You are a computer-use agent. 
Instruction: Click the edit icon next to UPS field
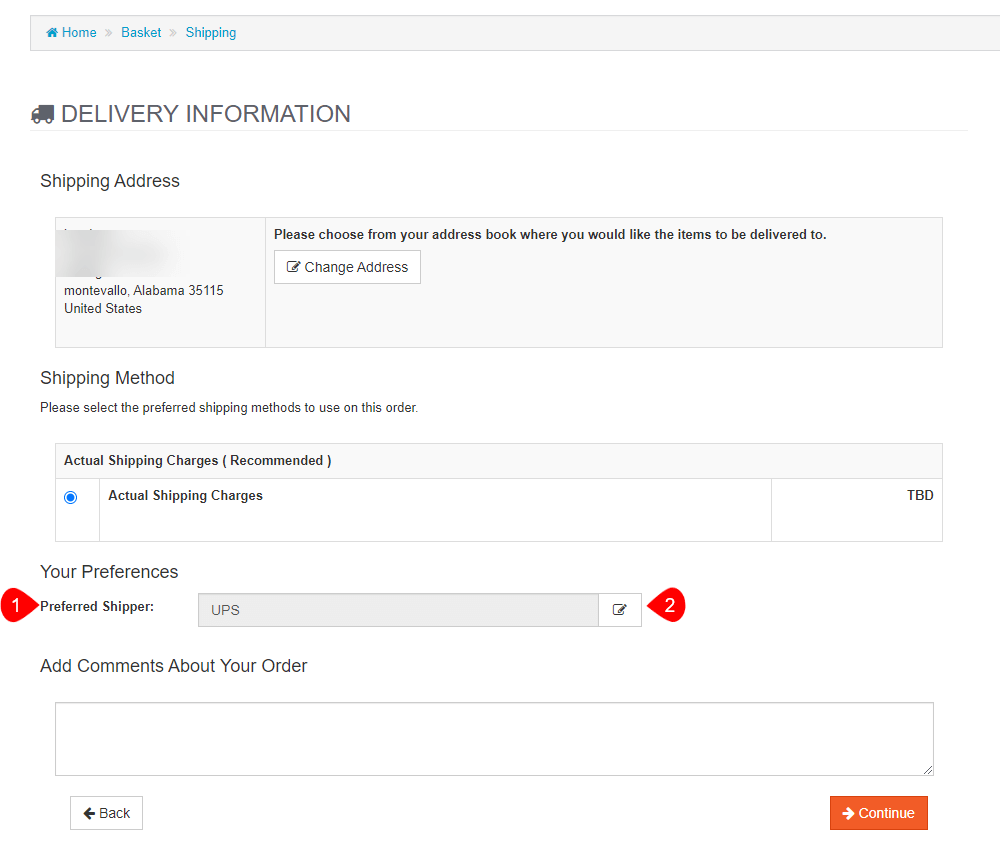point(620,610)
